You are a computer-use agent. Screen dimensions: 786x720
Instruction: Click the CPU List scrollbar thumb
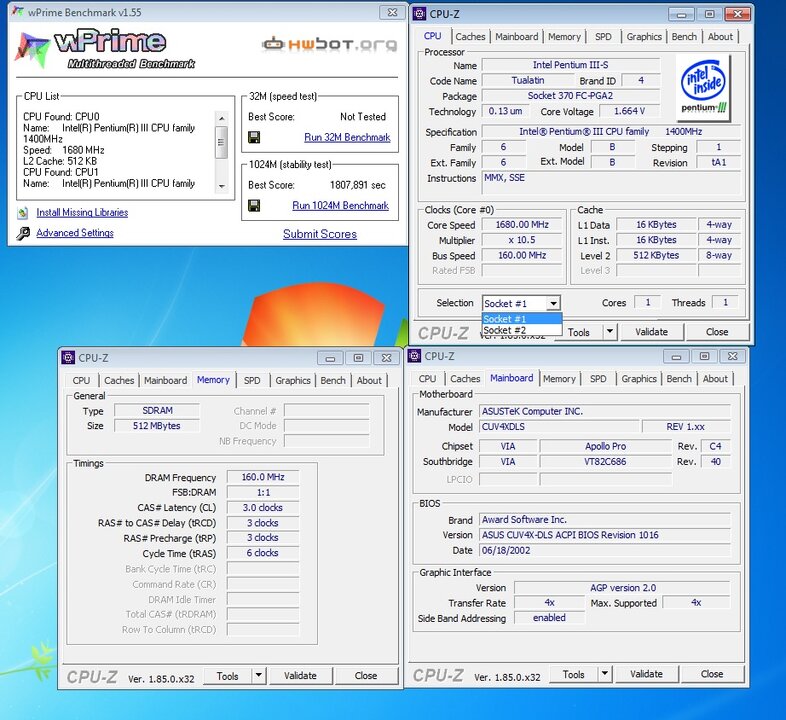(x=222, y=142)
